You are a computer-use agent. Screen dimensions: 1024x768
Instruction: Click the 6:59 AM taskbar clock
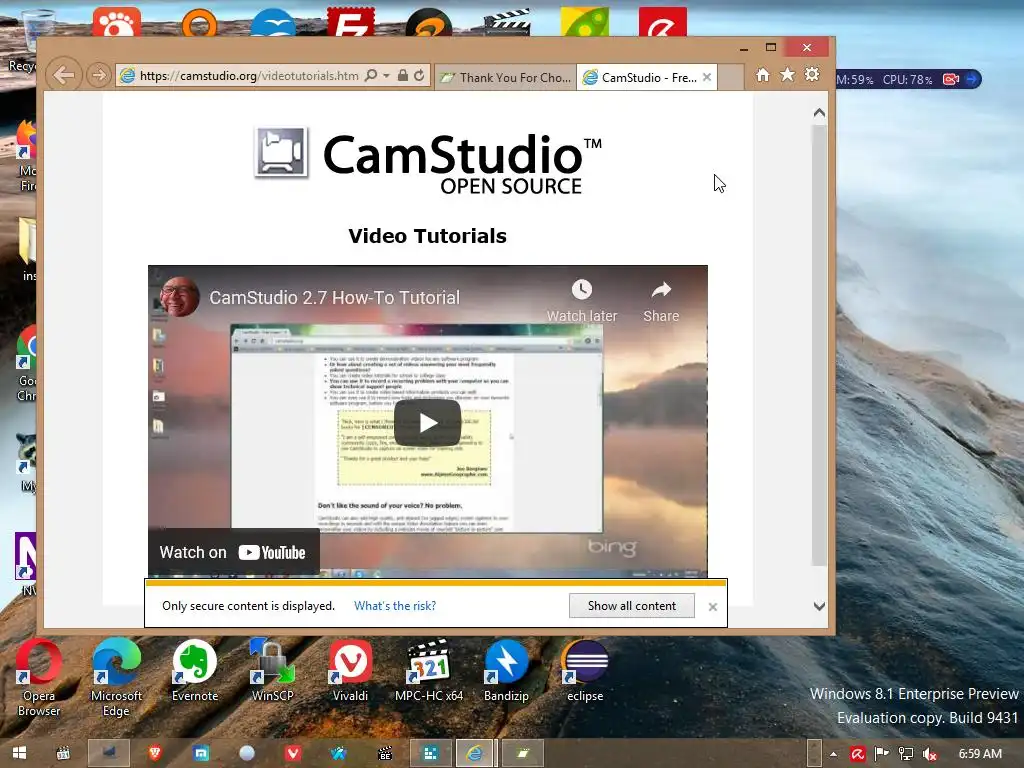(980, 754)
